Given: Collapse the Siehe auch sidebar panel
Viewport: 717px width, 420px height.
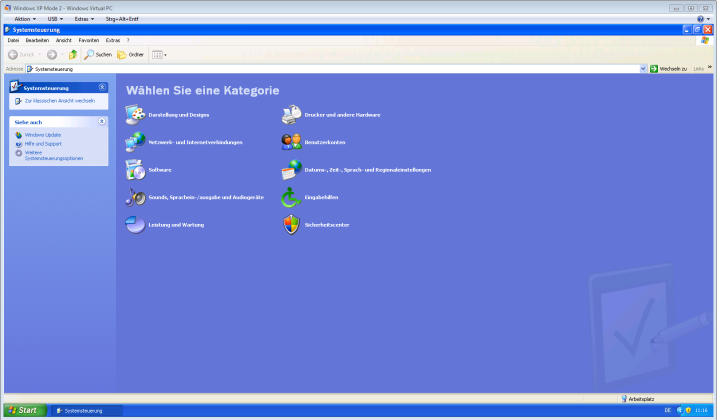Looking at the screenshot, I should 102,122.
